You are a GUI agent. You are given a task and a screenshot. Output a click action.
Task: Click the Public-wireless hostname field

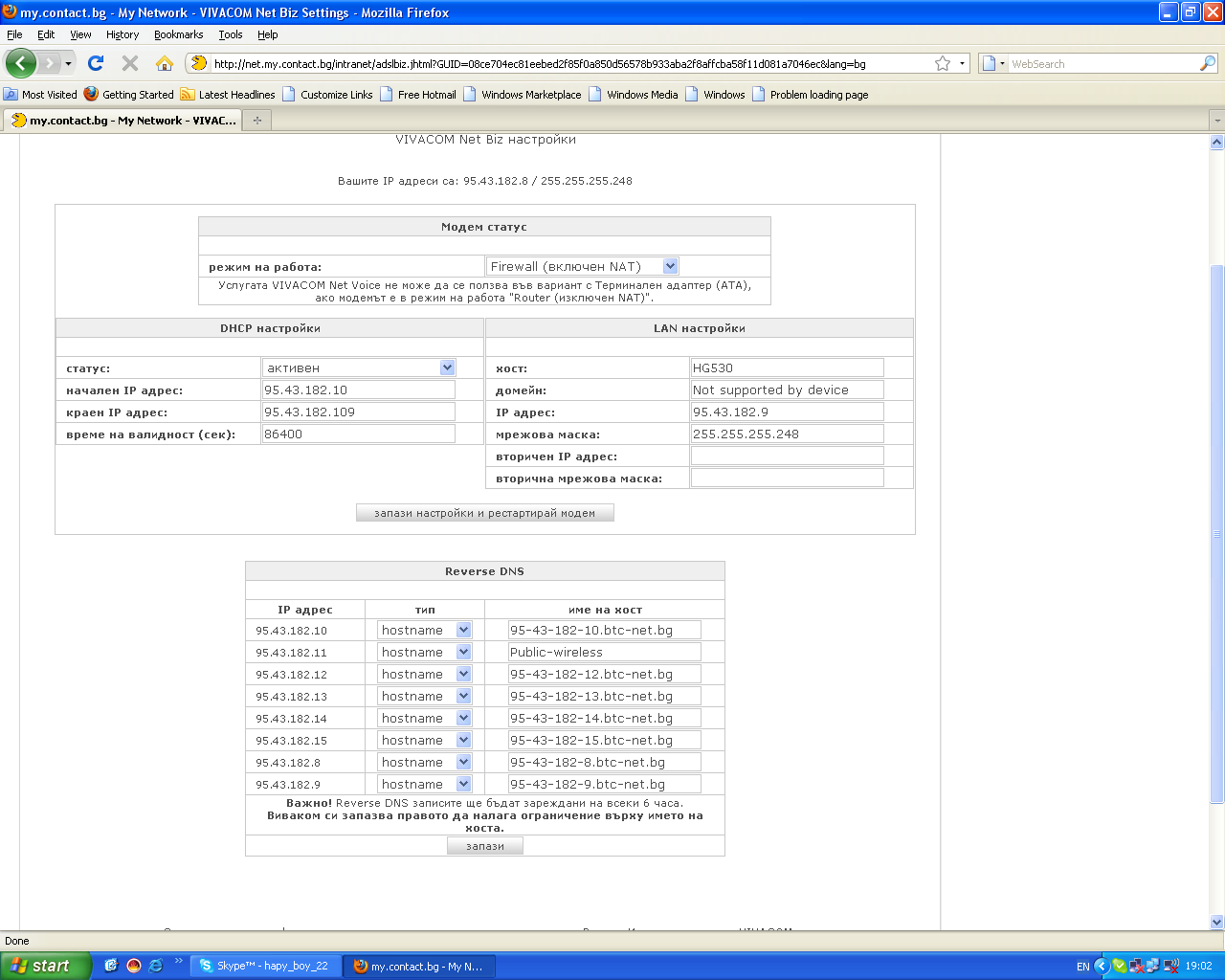click(605, 652)
